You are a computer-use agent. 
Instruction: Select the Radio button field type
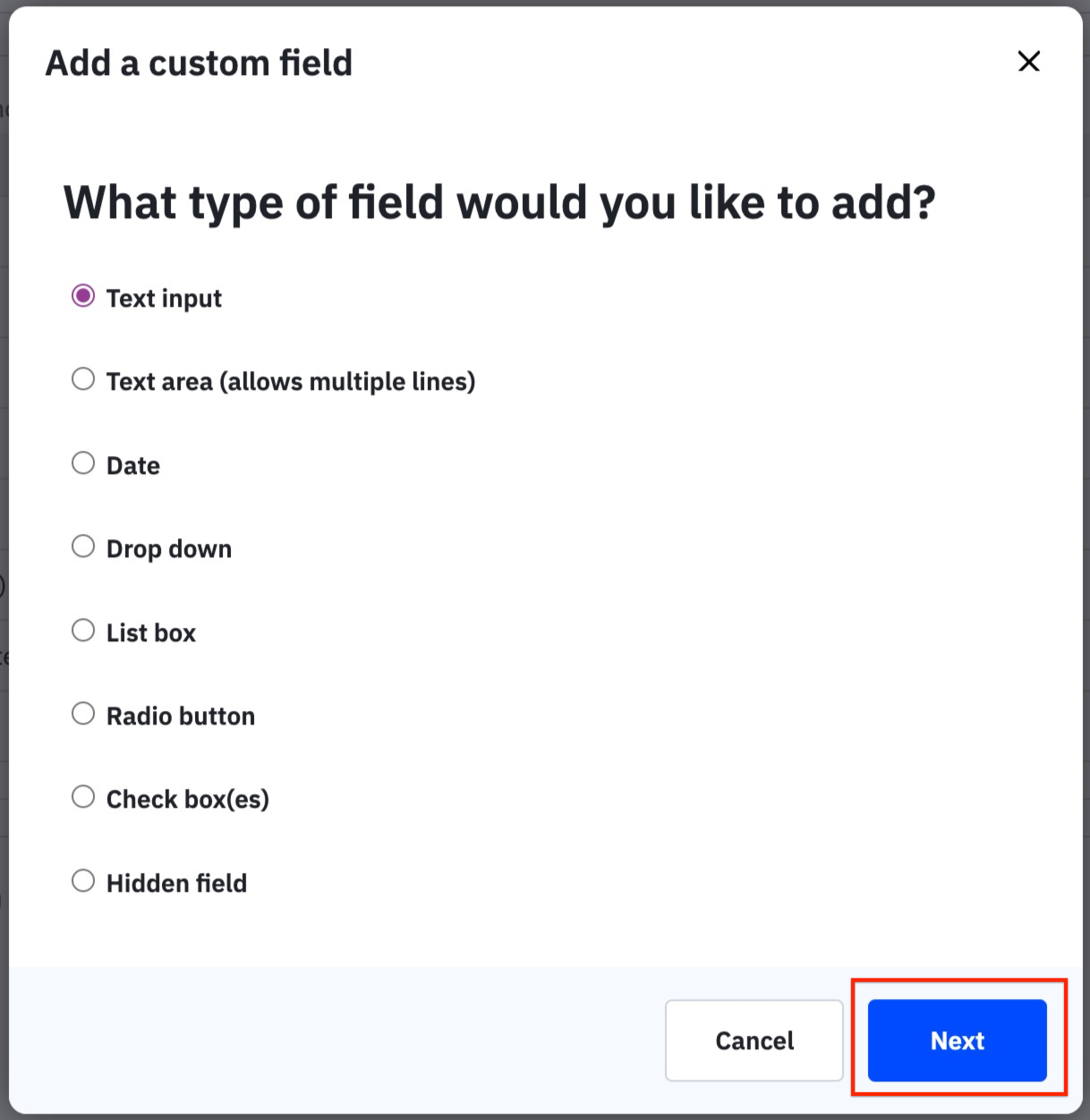tap(83, 713)
